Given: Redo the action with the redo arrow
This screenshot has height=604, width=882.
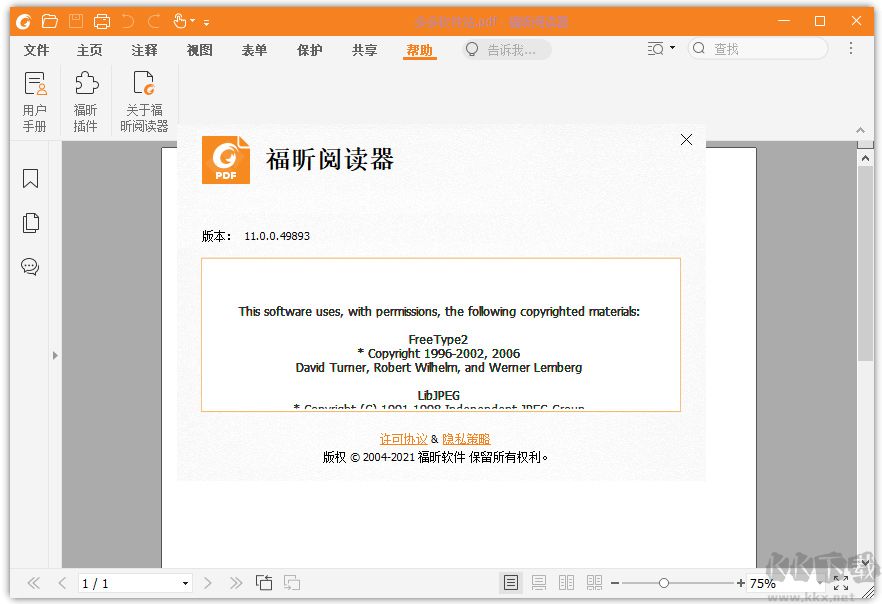Looking at the screenshot, I should pyautogui.click(x=154, y=21).
